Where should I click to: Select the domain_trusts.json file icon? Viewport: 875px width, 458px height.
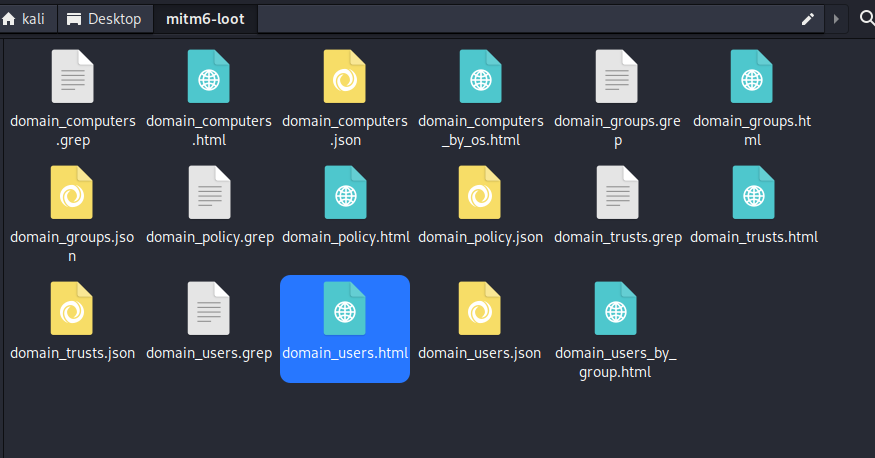(71, 308)
